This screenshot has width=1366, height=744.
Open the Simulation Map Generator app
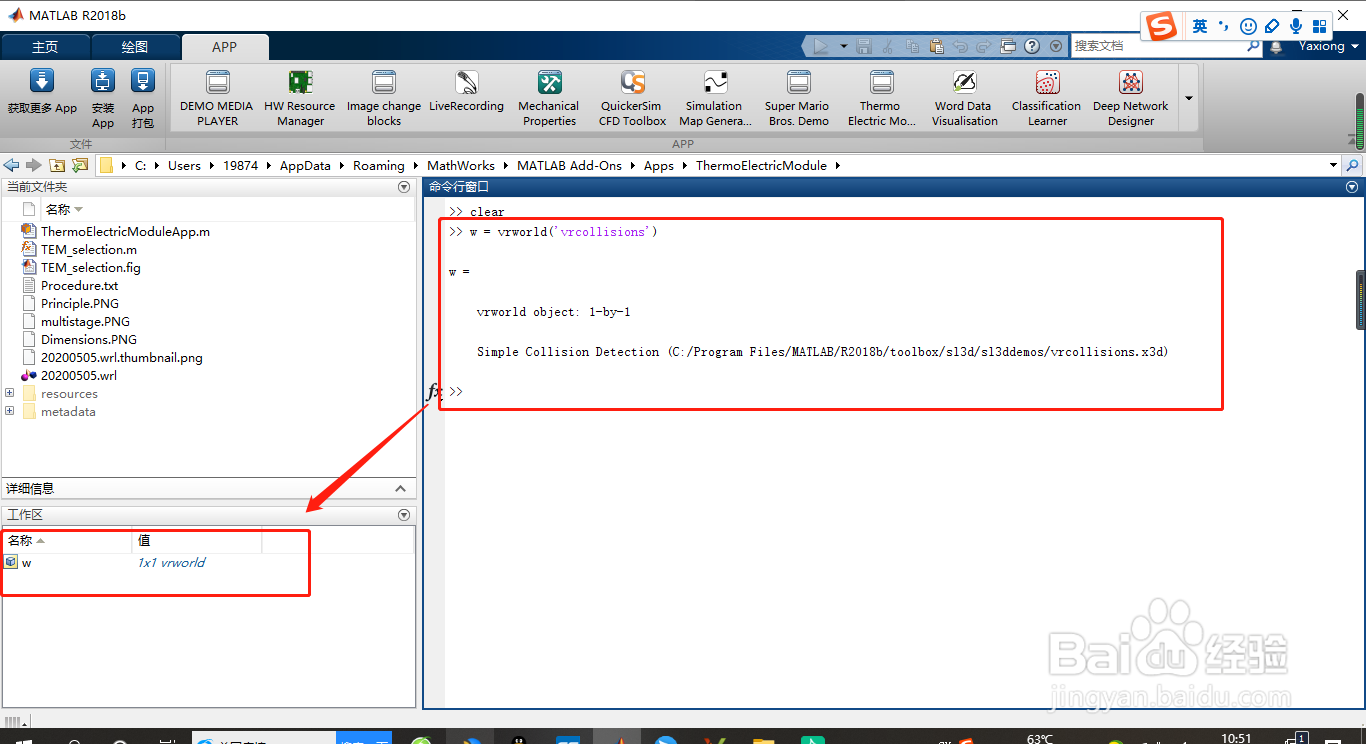(x=715, y=98)
